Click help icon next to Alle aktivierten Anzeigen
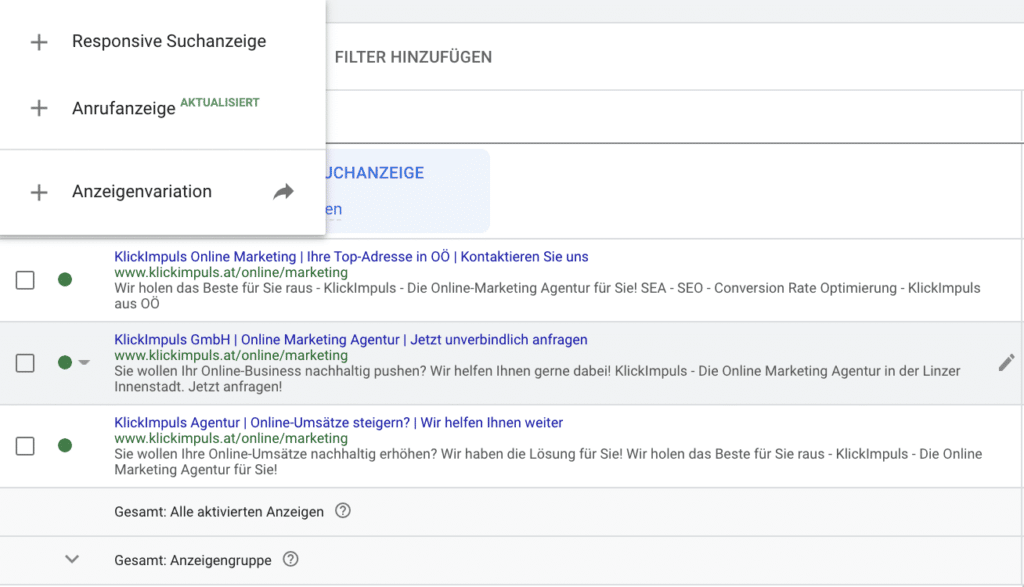 (x=343, y=511)
